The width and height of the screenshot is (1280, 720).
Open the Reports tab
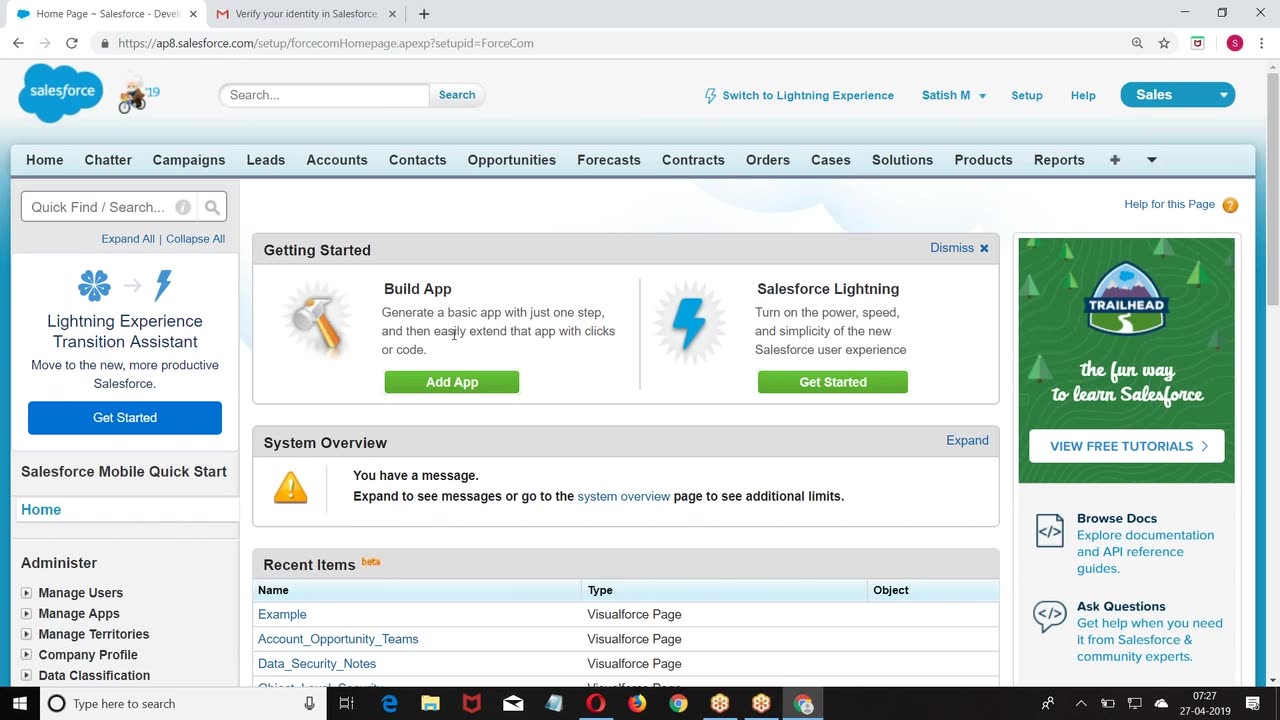(x=1059, y=160)
